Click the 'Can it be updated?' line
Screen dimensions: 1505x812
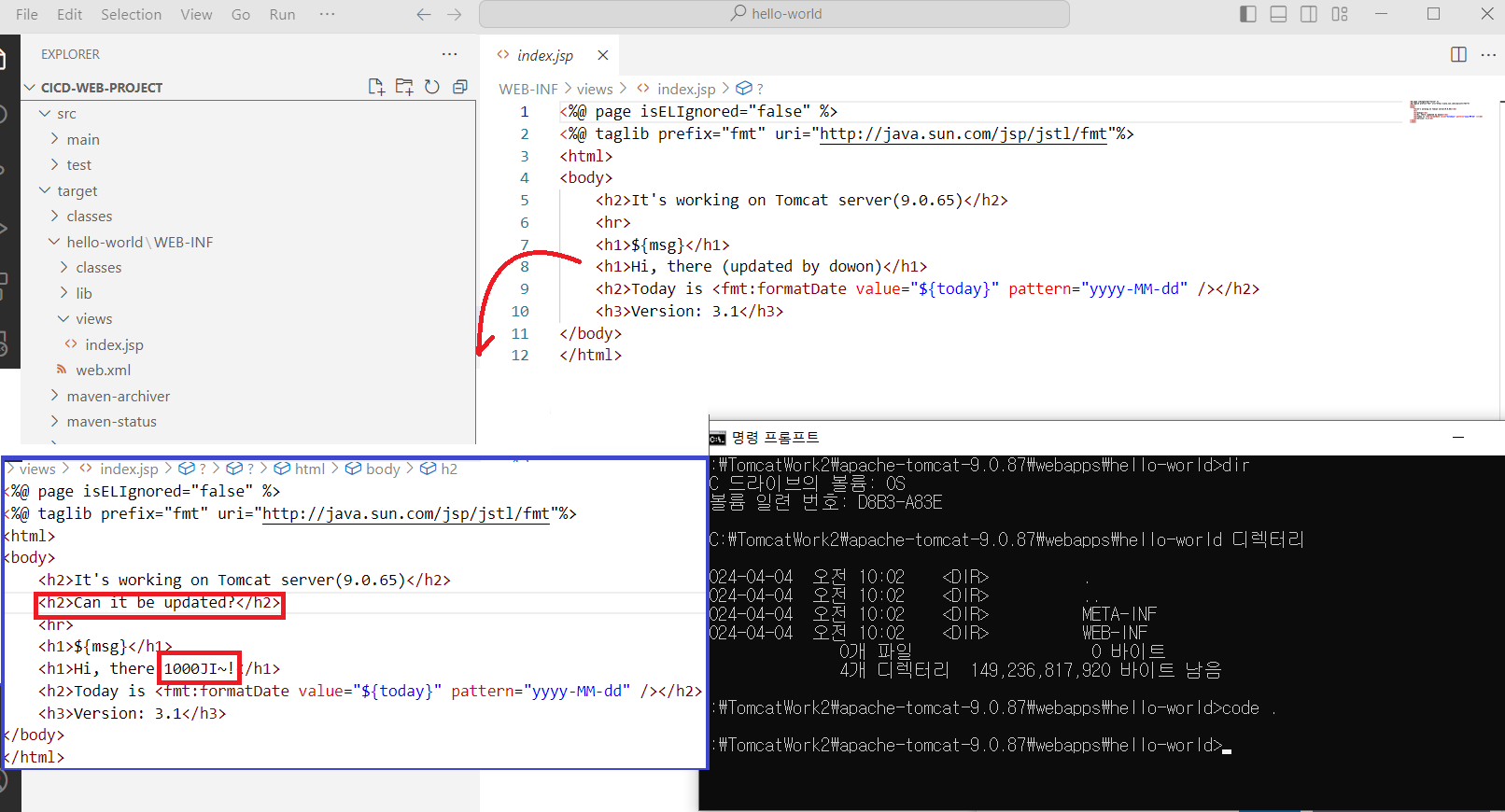coord(160,603)
